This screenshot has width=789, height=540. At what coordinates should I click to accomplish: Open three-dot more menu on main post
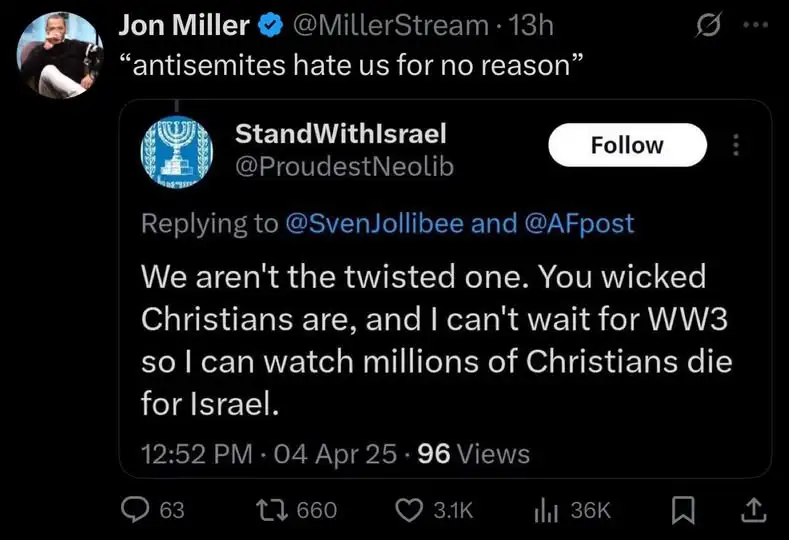tap(755, 25)
